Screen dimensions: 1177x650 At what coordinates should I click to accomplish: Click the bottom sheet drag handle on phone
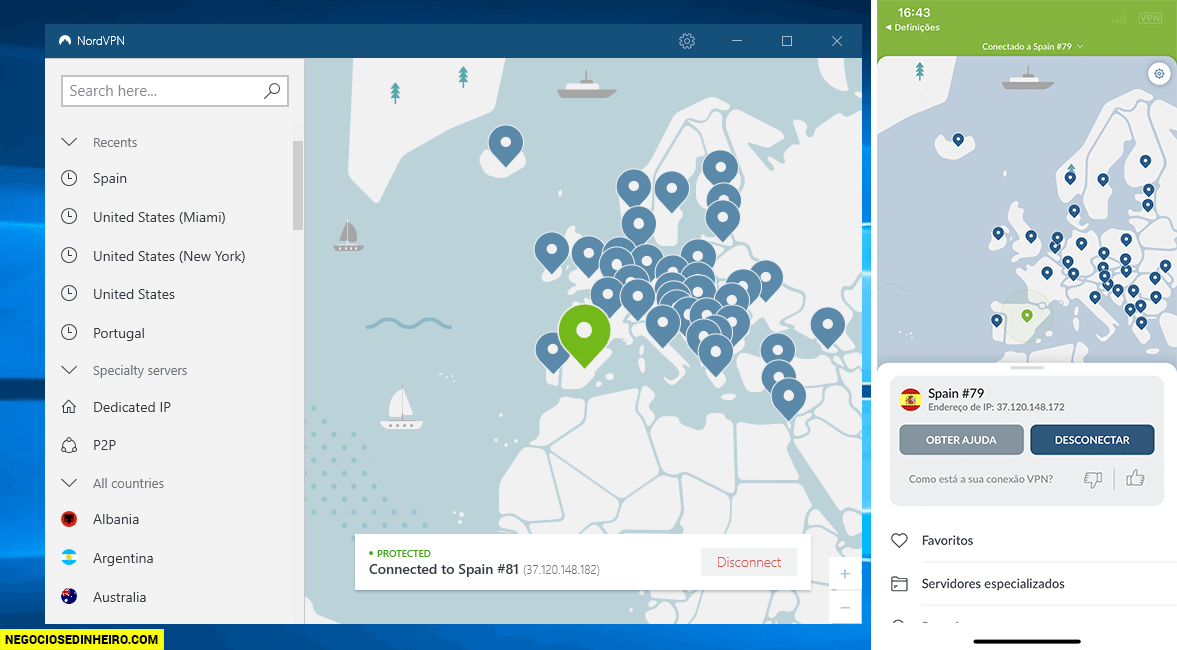coord(1026,368)
